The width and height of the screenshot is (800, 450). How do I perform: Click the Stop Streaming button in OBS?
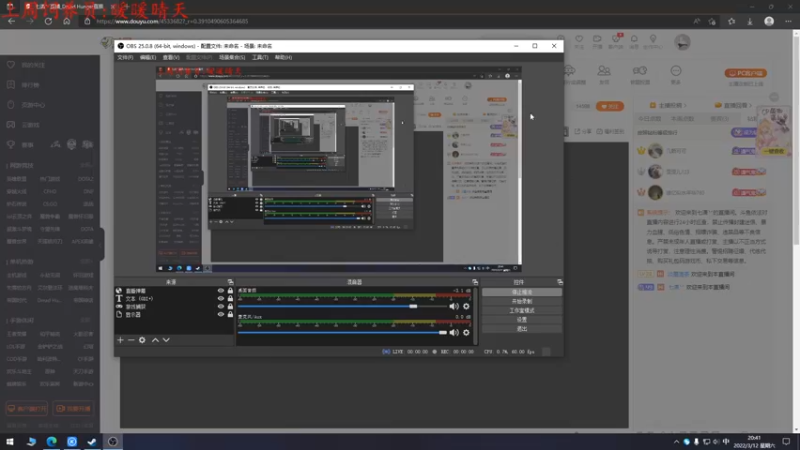(521, 292)
